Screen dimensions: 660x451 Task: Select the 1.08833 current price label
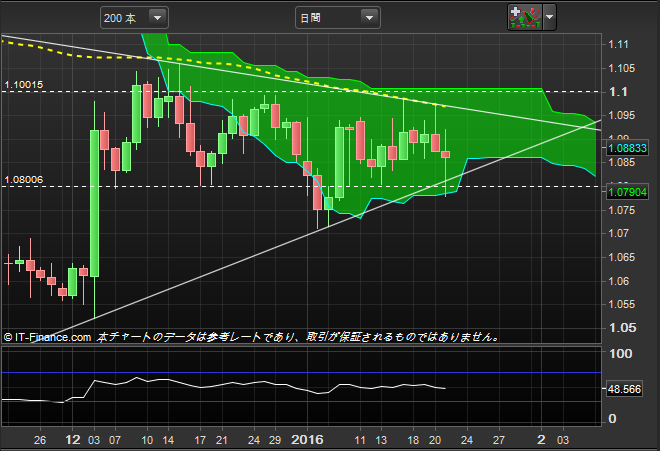click(627, 148)
